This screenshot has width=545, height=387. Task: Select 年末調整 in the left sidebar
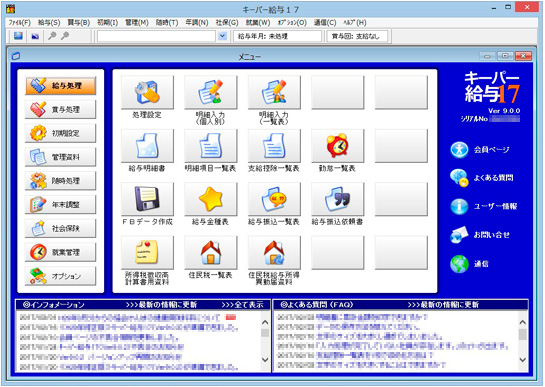pyautogui.click(x=60, y=204)
